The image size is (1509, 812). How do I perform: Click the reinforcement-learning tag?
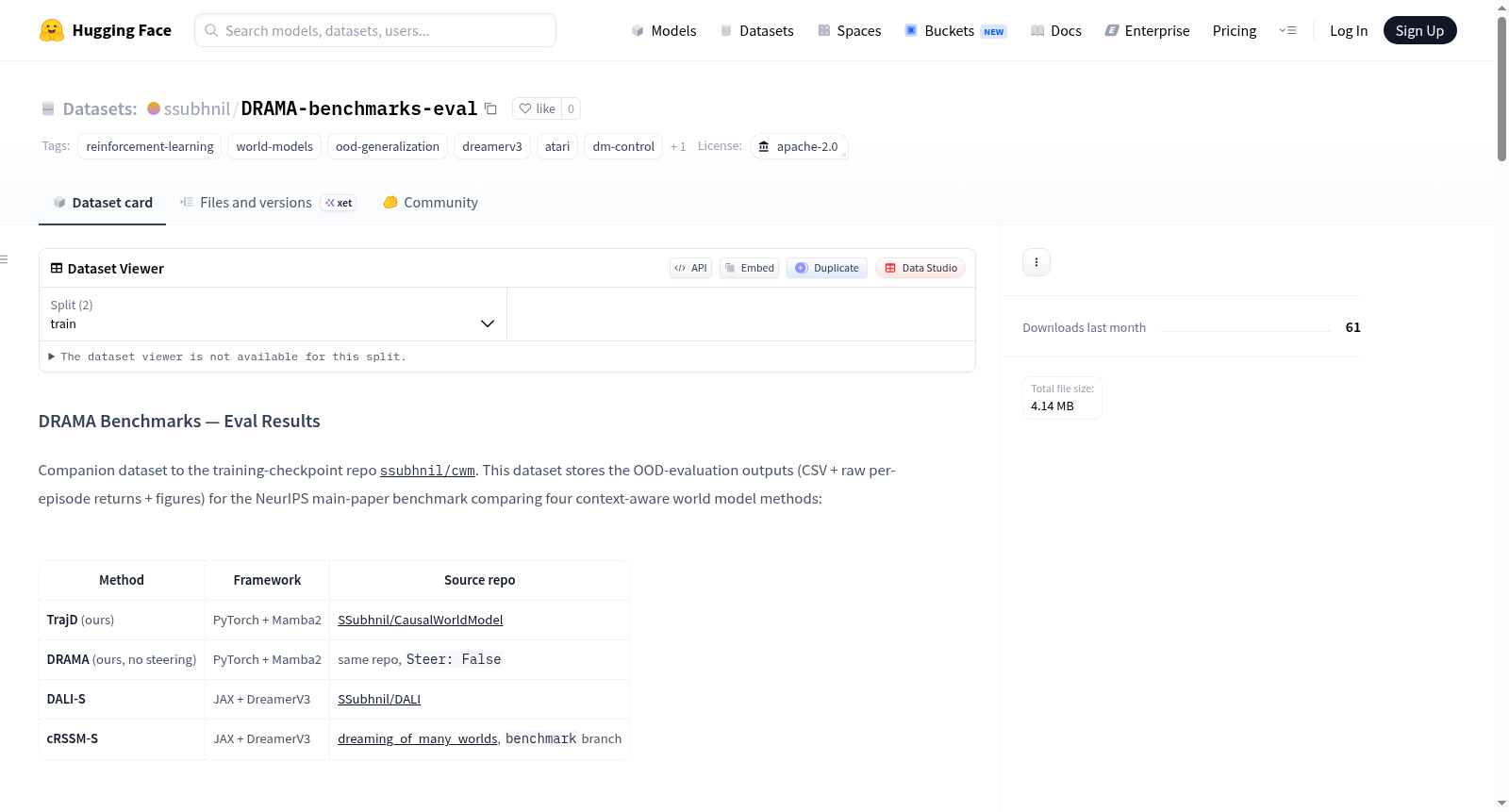pyautogui.click(x=150, y=146)
